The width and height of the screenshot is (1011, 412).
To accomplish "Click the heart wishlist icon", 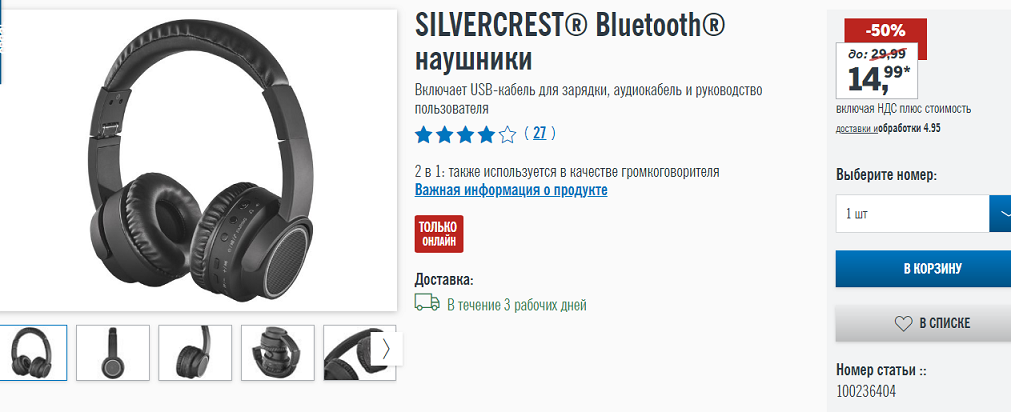I will [x=904, y=323].
